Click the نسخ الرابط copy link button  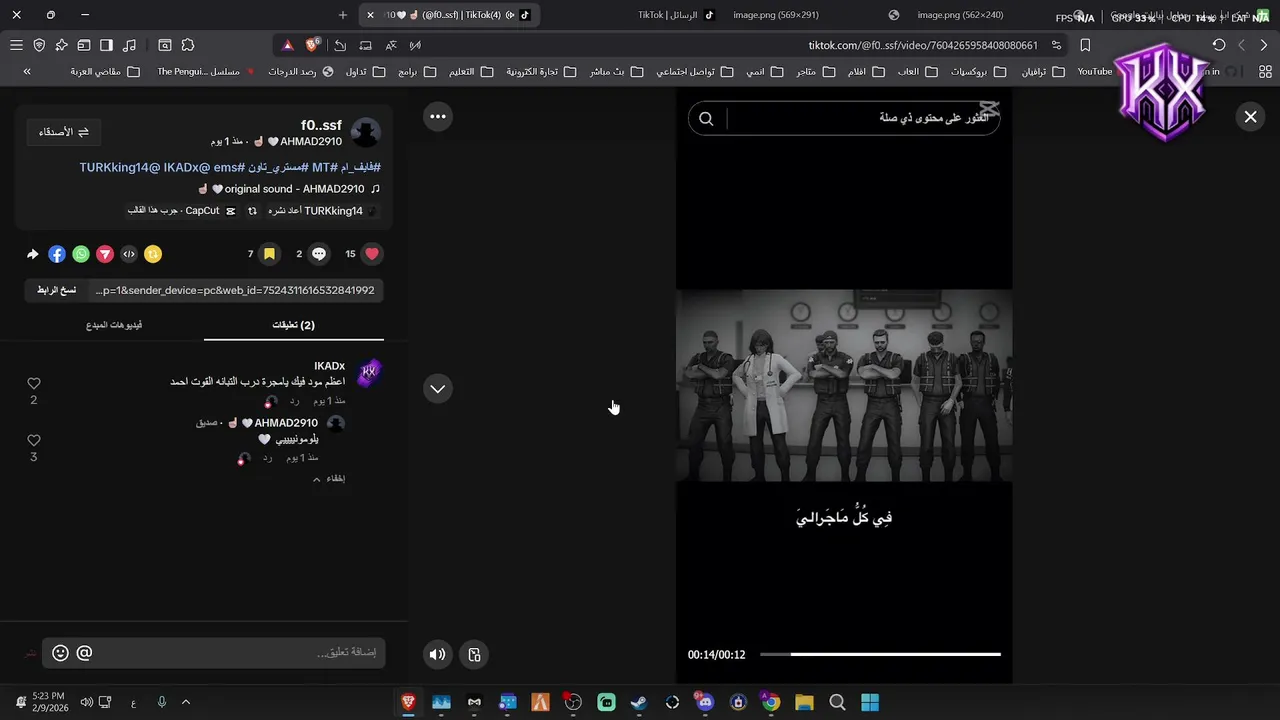tap(57, 290)
